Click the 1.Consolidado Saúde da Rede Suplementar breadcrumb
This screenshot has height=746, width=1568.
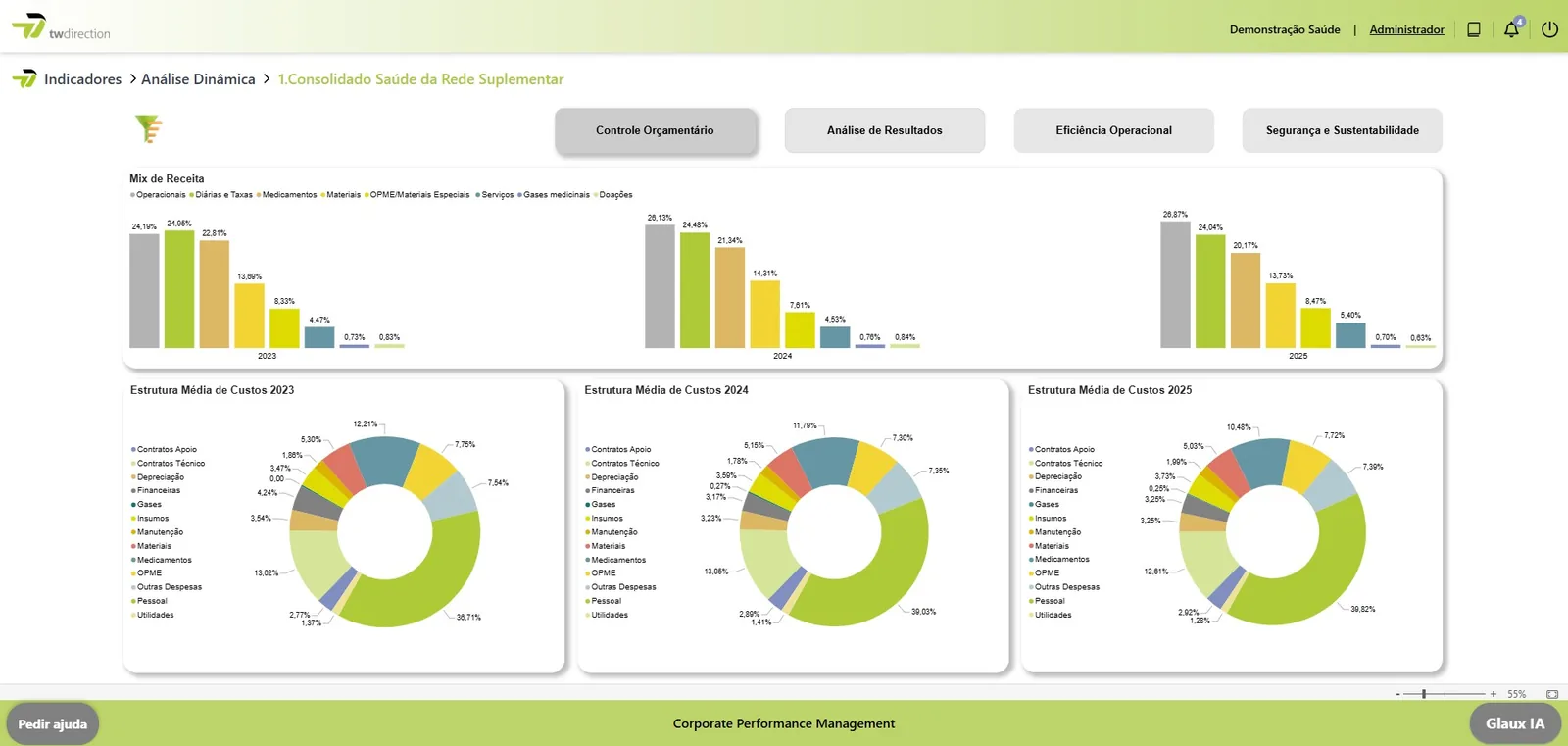420,79
